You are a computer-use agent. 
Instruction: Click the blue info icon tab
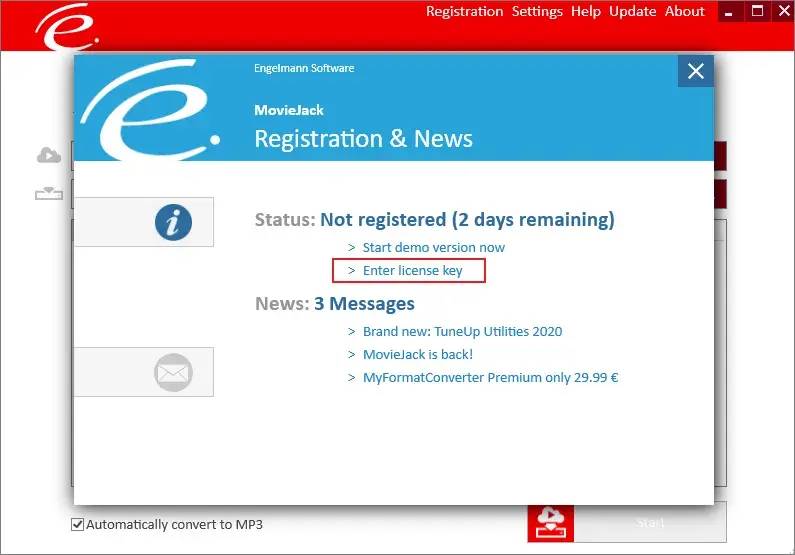[173, 222]
